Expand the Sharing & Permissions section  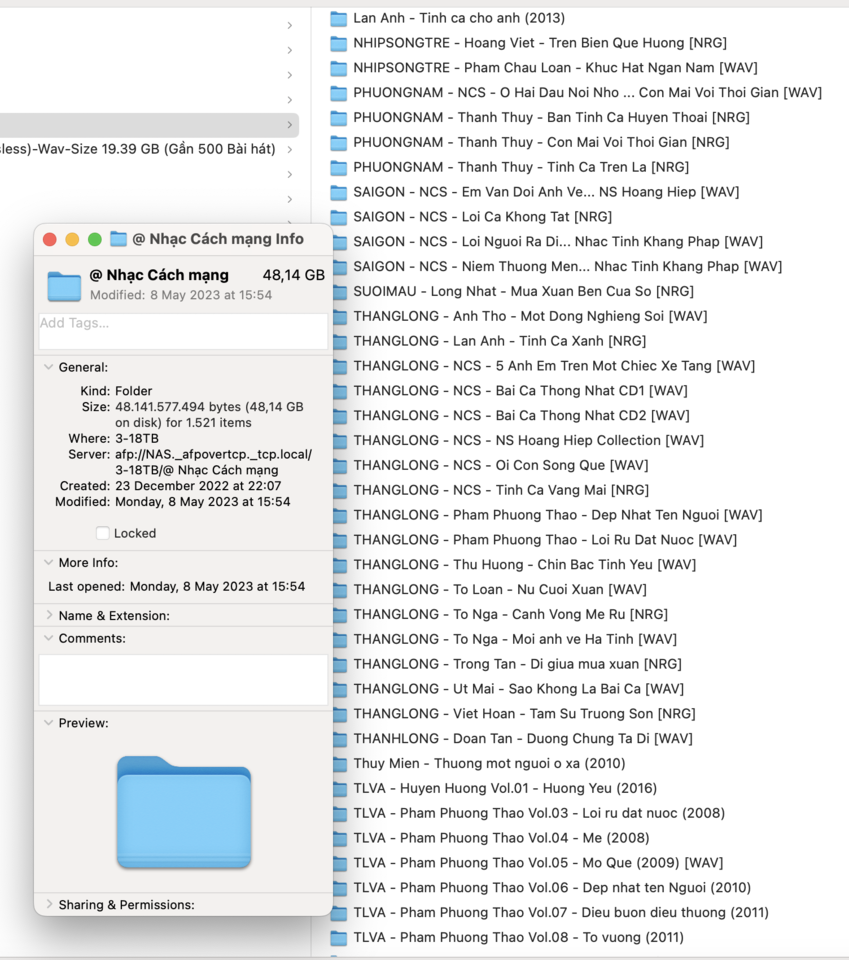(49, 904)
